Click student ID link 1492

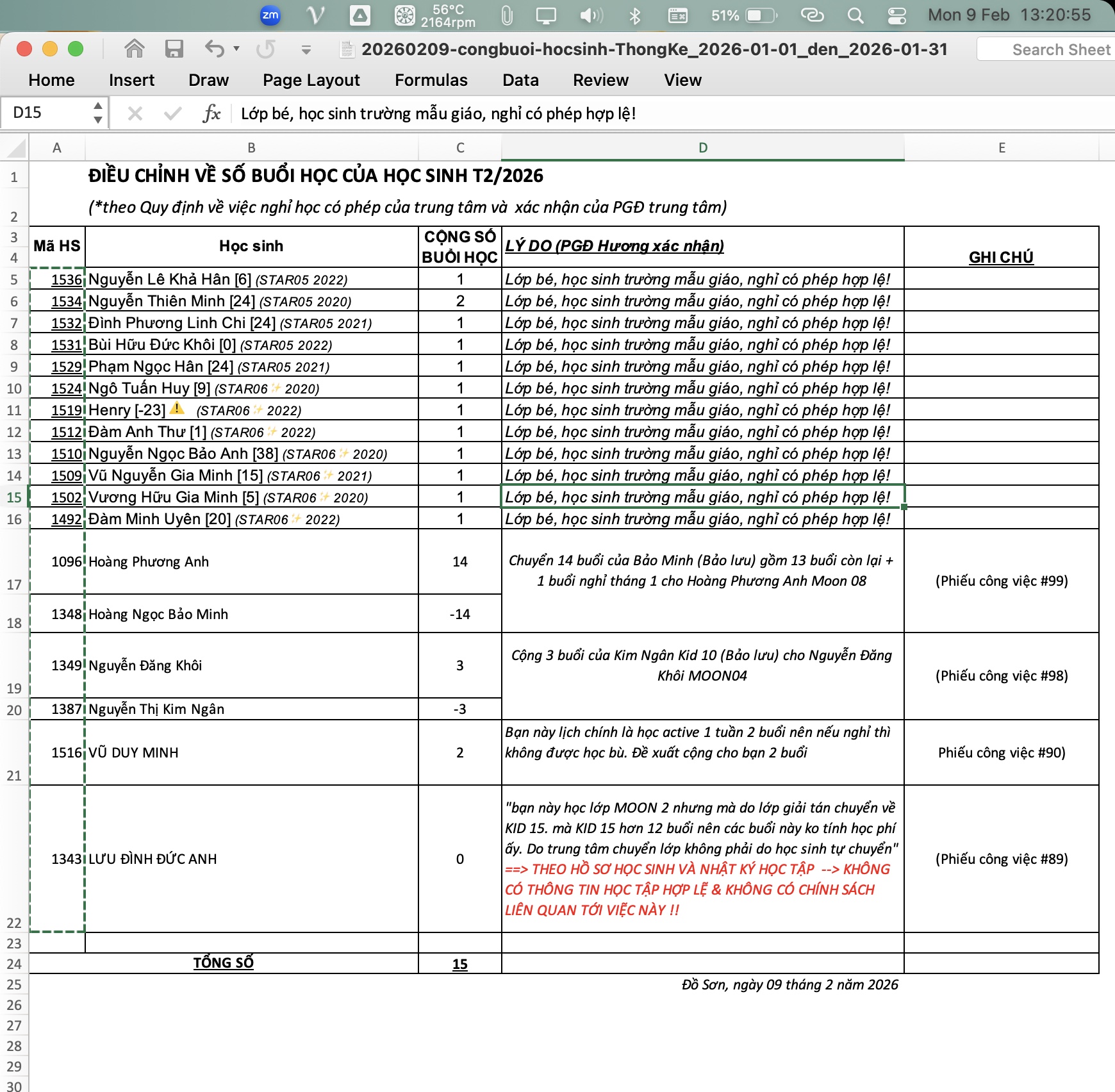tap(66, 519)
